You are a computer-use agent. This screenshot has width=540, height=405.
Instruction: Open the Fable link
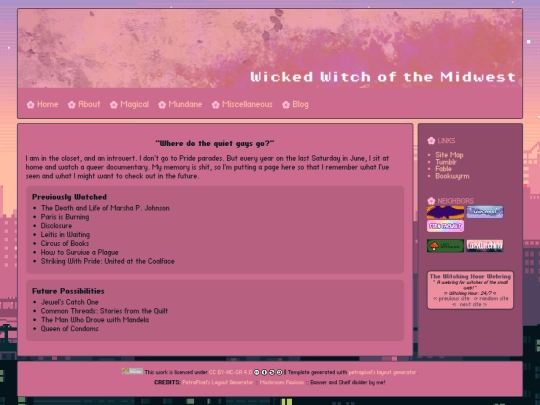[443, 169]
